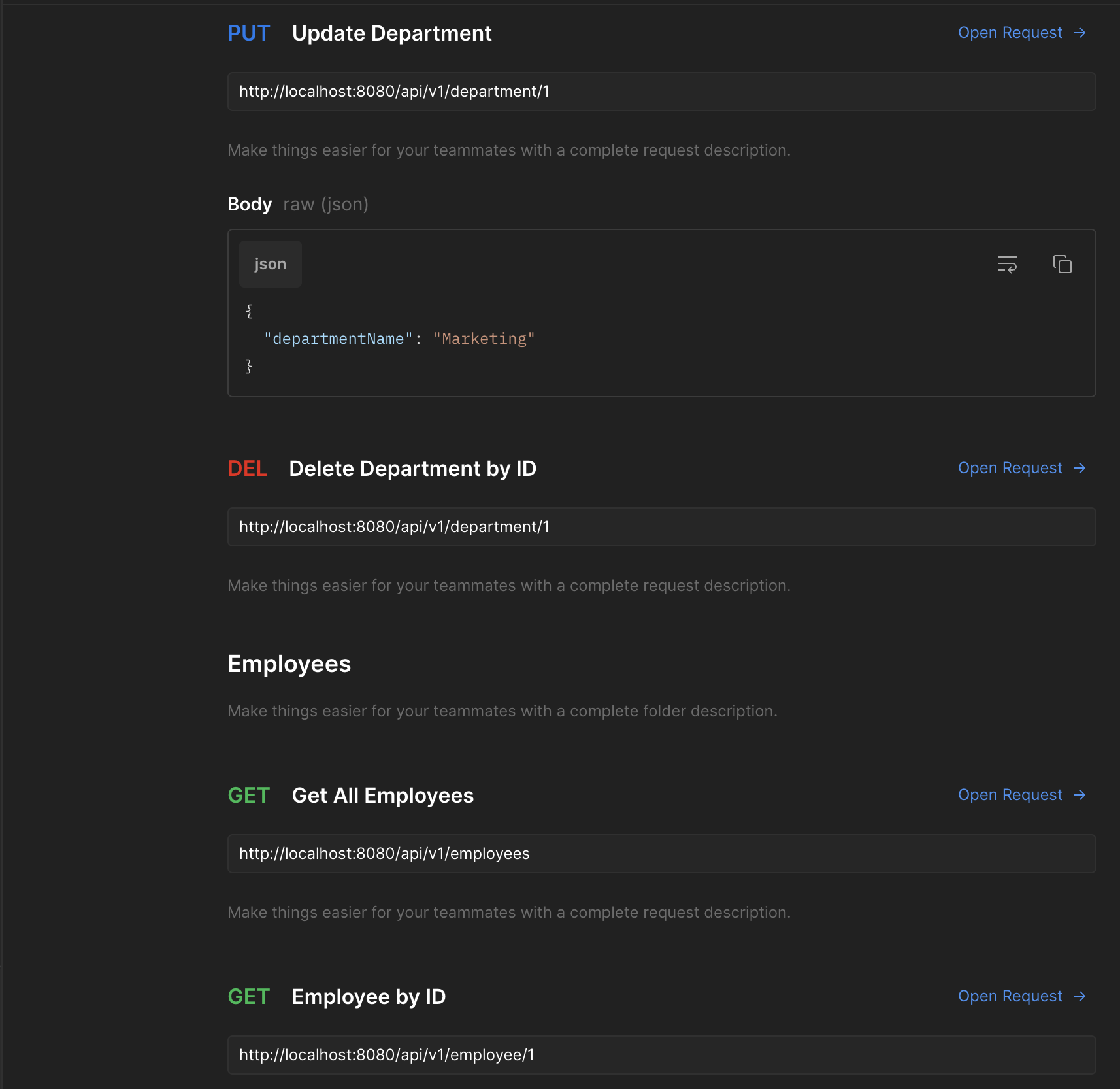Click the arrow icon beside Open Request for Update Department
1120x1089 pixels.
(x=1081, y=32)
